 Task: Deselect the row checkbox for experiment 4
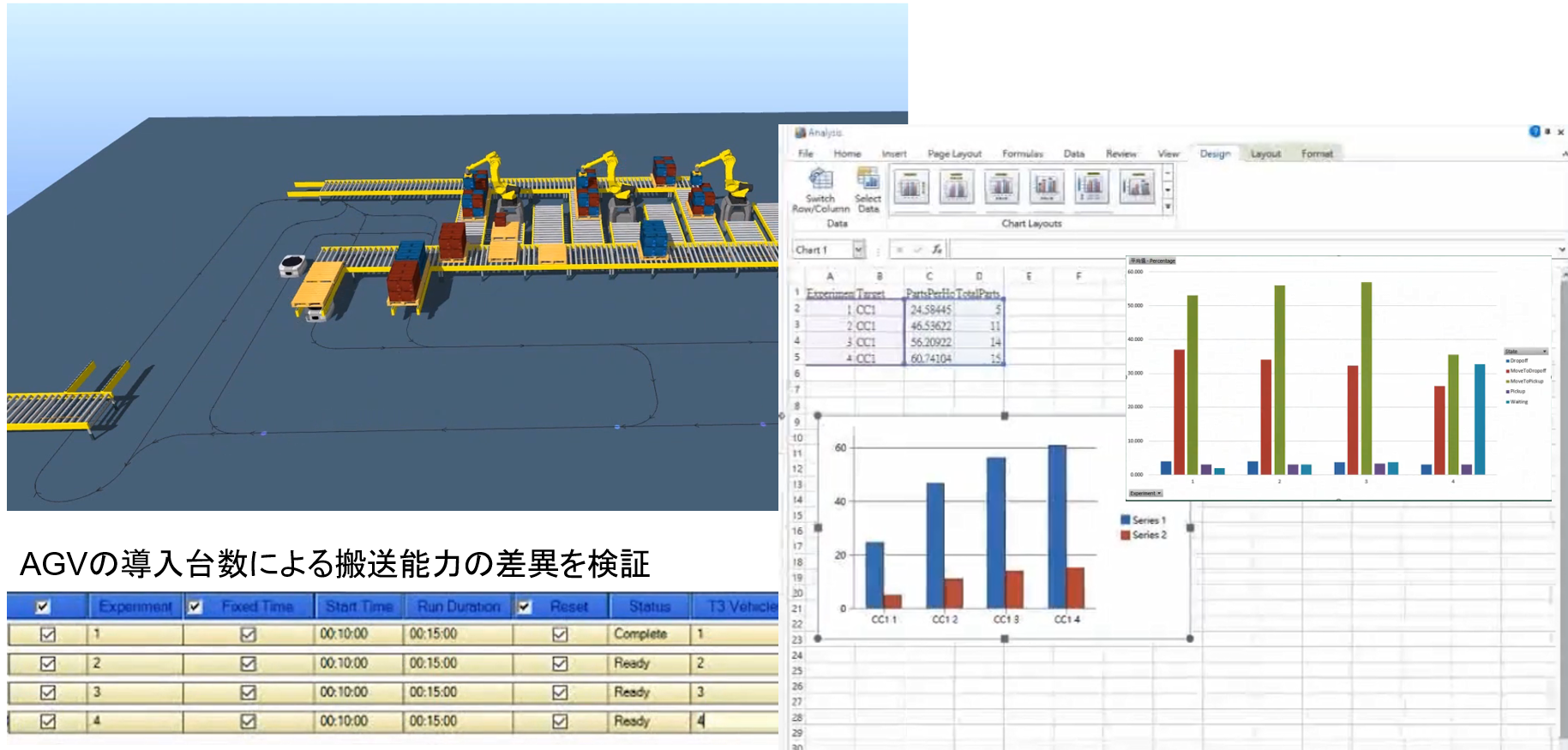click(x=48, y=722)
